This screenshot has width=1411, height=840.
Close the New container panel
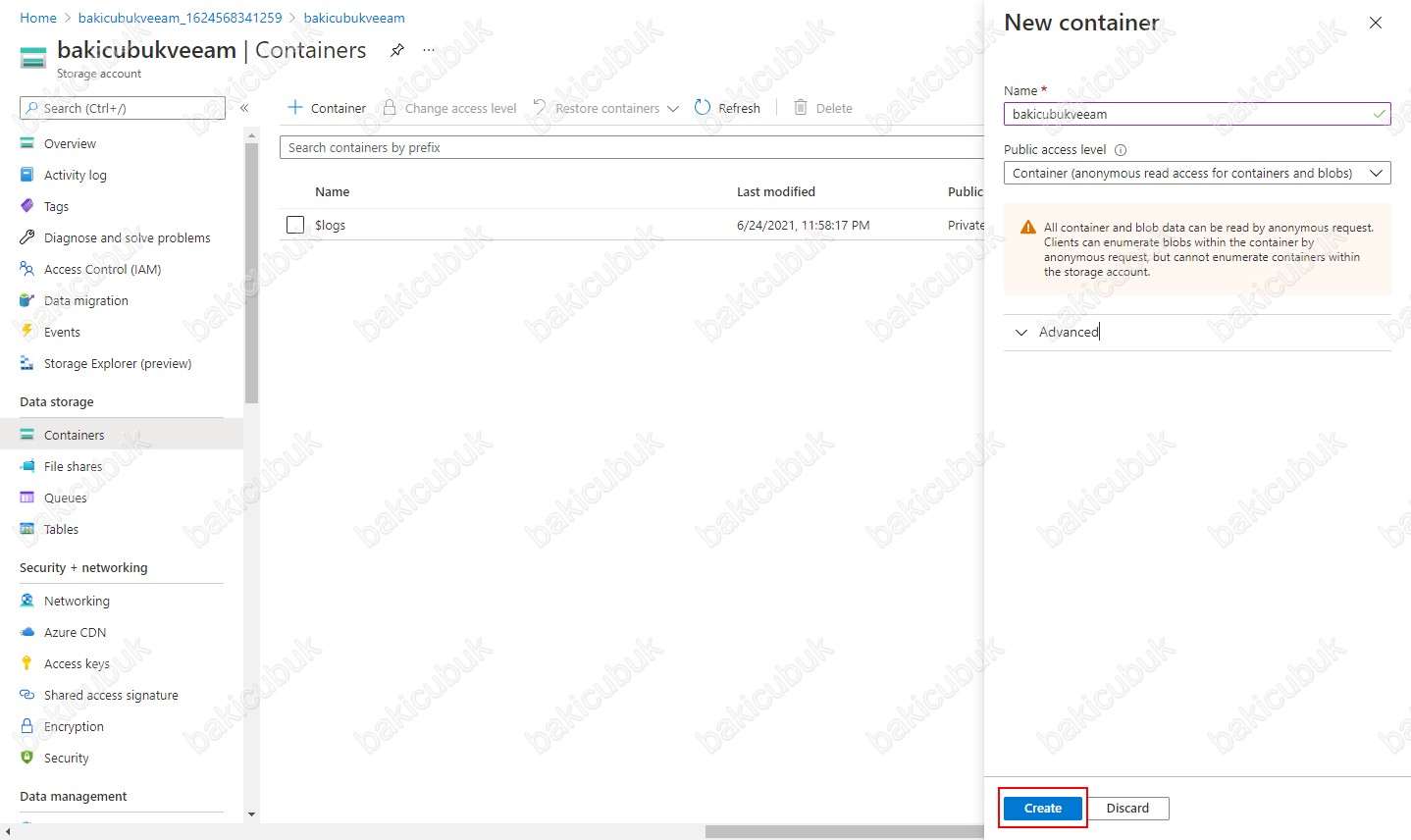(1376, 23)
